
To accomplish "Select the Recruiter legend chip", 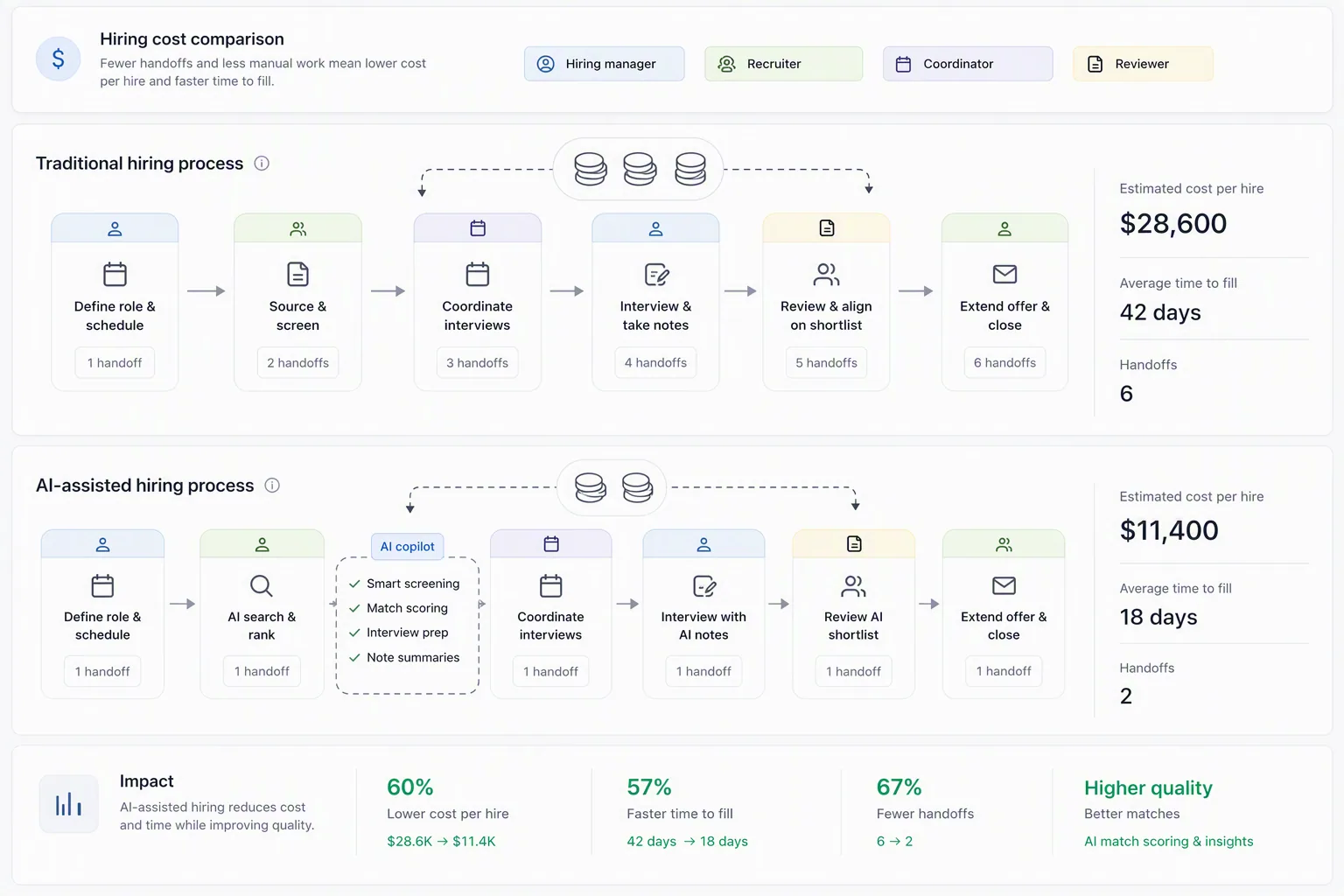I will tap(783, 64).
